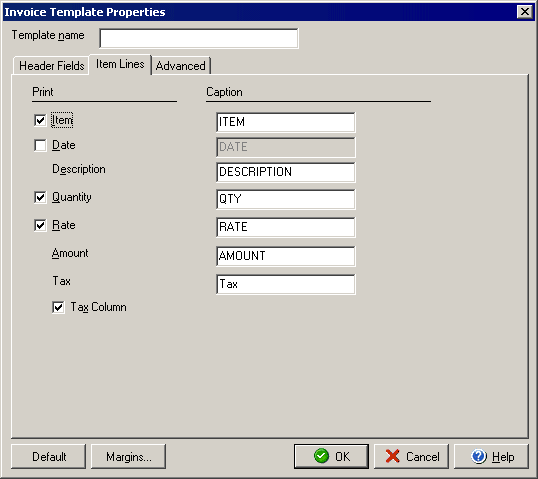This screenshot has width=538, height=479.
Task: Click into the Template name field
Action: pyautogui.click(x=199, y=38)
